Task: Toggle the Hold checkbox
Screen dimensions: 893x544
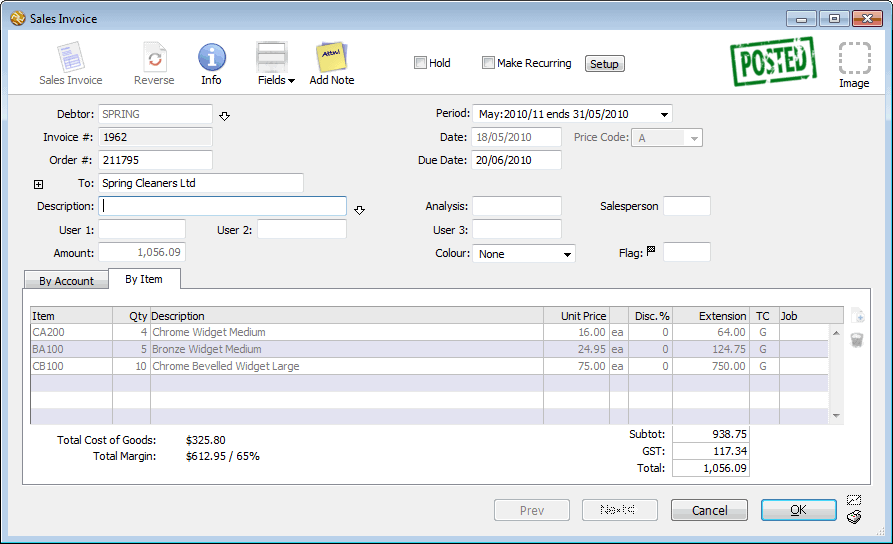Action: [420, 63]
